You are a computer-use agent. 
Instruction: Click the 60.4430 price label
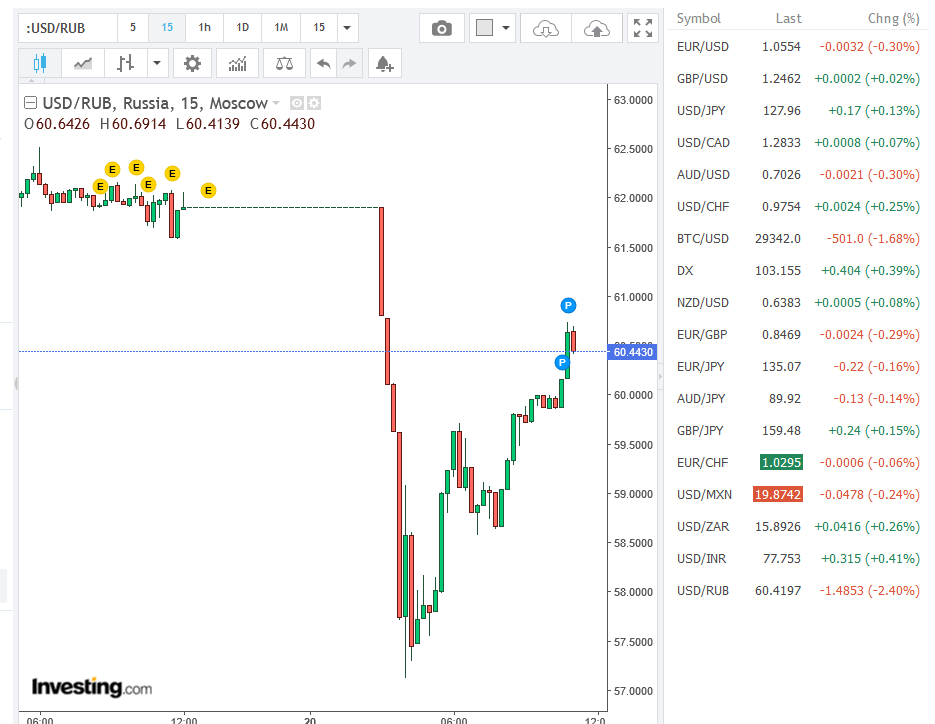click(x=633, y=352)
